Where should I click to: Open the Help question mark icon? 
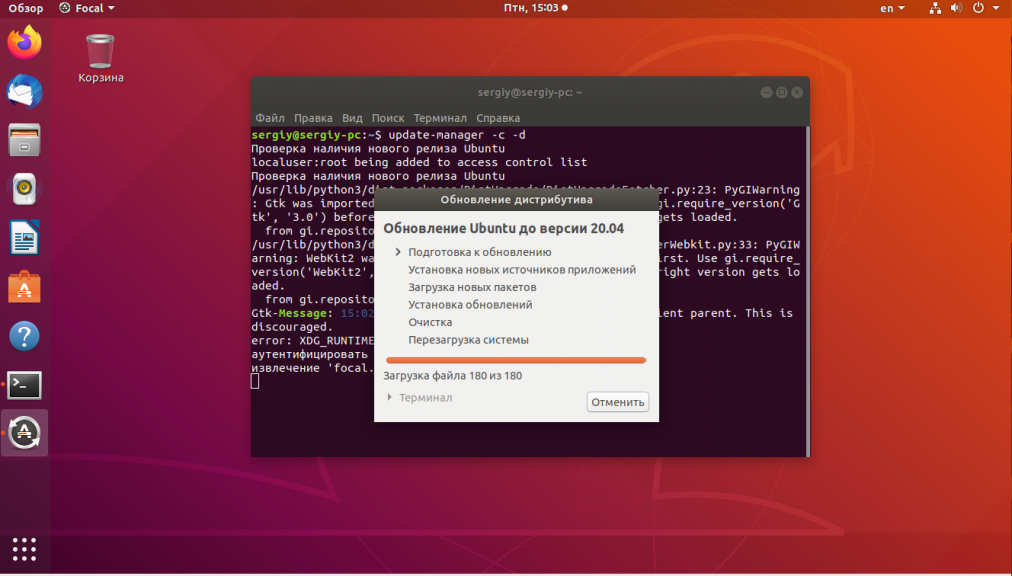[x=25, y=336]
